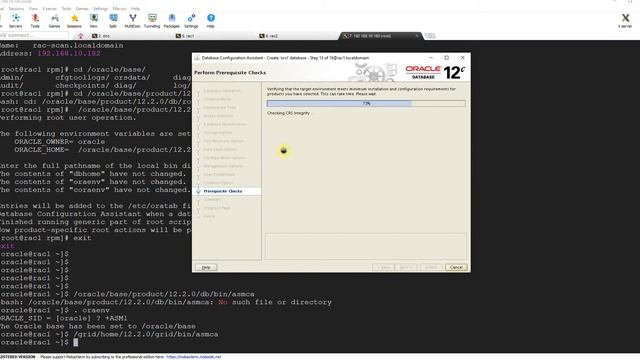Select the Data Vault Option step

(220, 149)
